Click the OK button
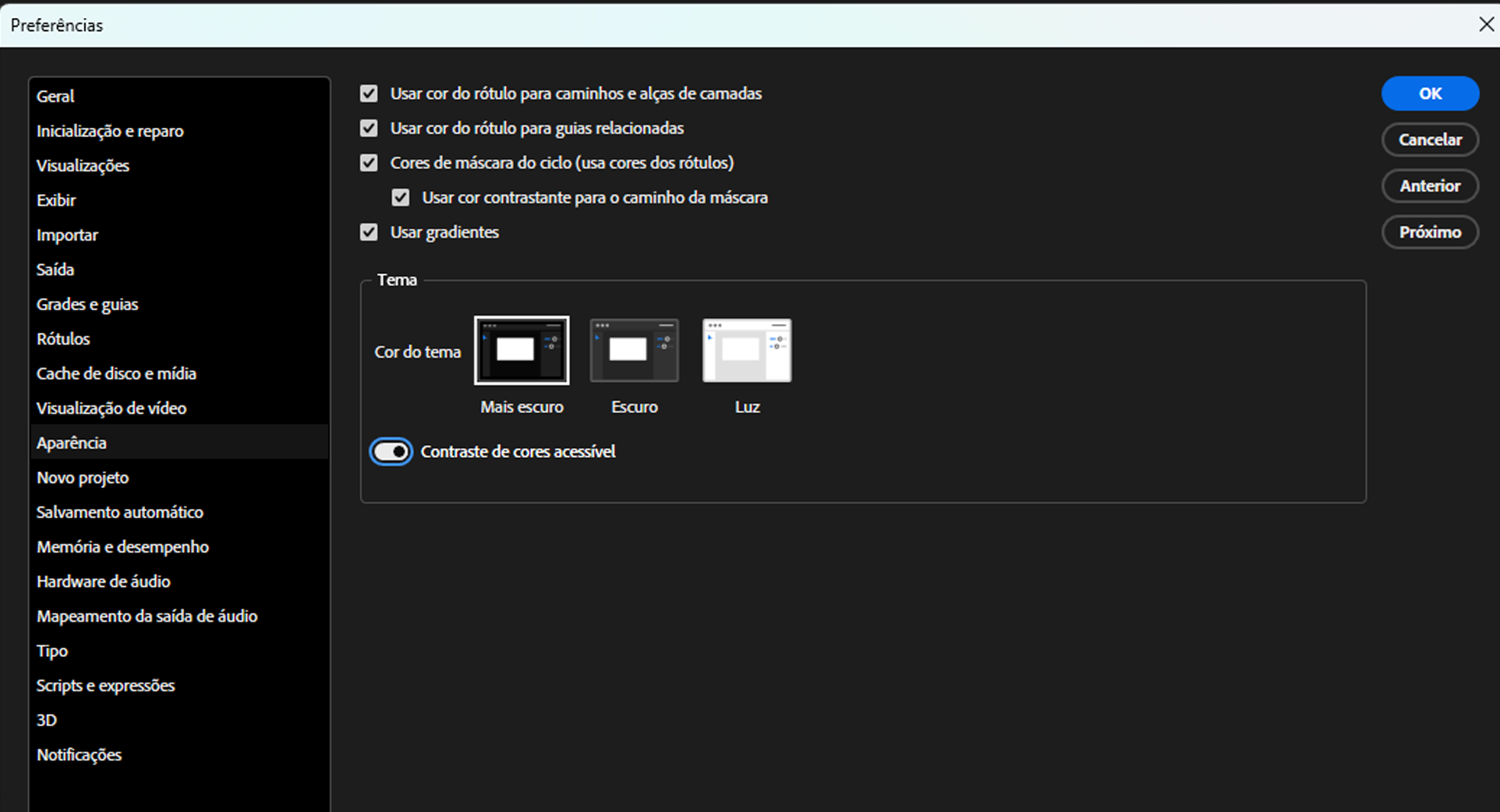This screenshot has width=1500, height=812. [x=1429, y=94]
